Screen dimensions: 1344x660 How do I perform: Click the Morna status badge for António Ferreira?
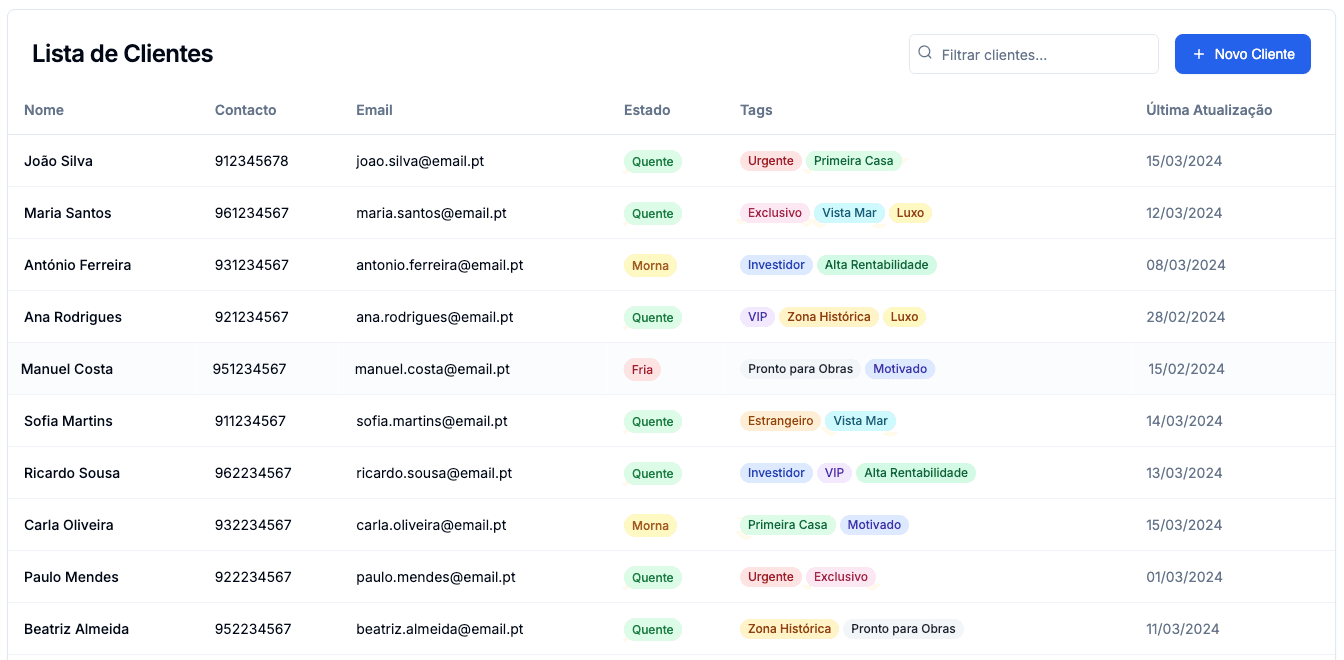pyautogui.click(x=650, y=266)
